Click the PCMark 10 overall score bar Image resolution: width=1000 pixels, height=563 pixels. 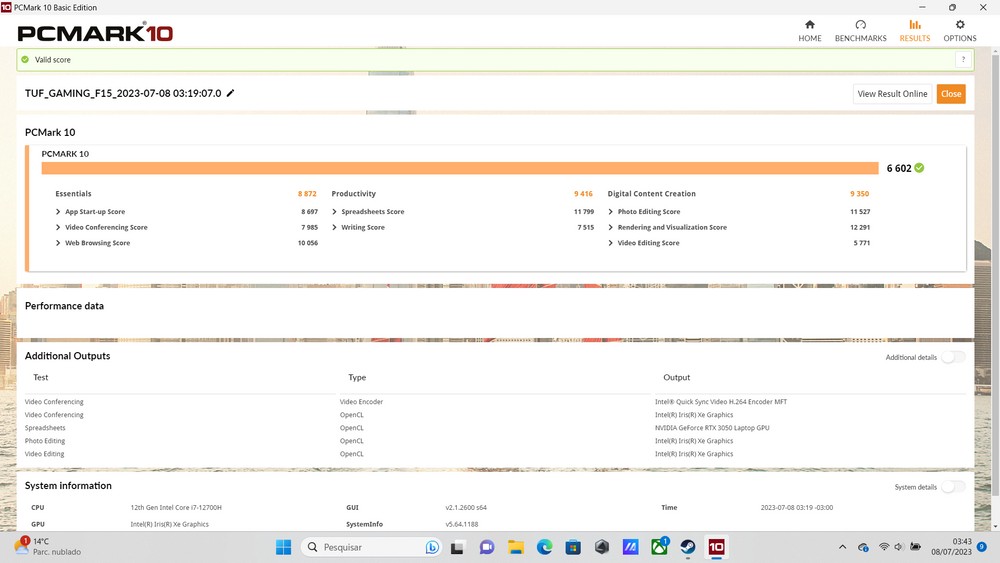pyautogui.click(x=460, y=168)
